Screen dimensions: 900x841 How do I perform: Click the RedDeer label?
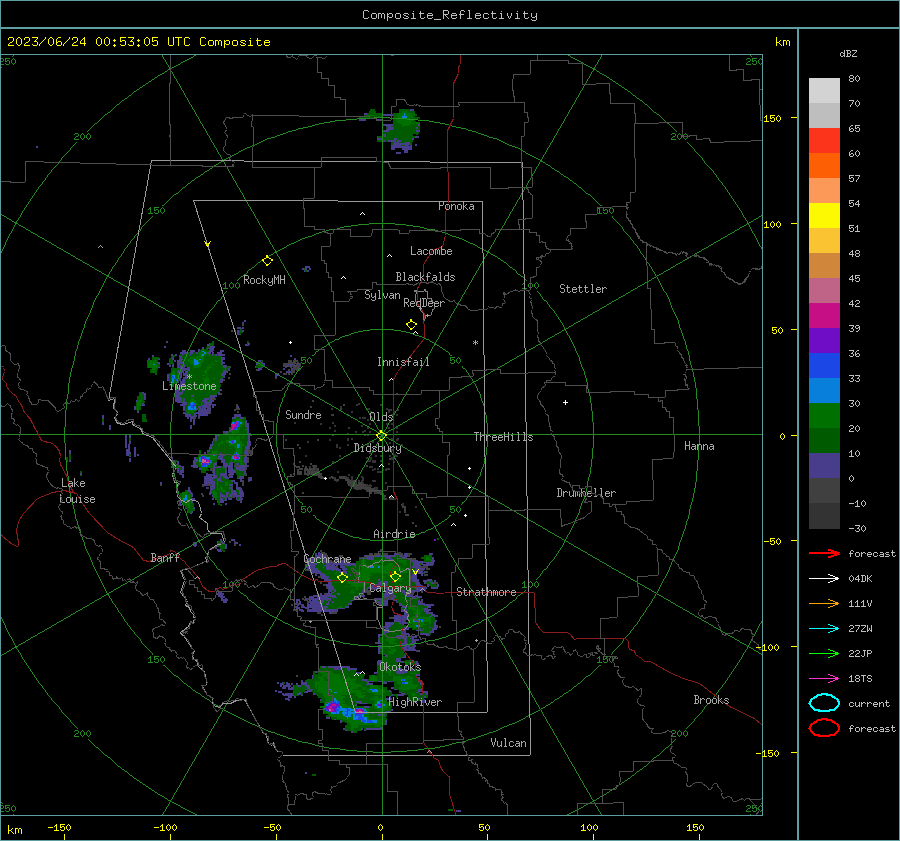click(424, 303)
